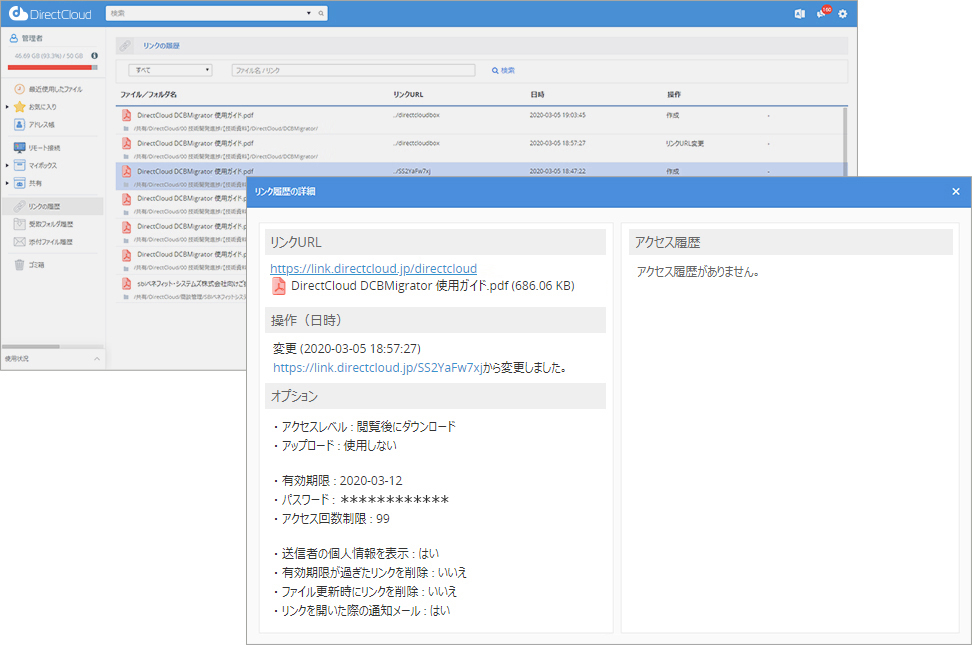Click the リンクURL変更 operation cell
Viewport: 972px width, 645px height.
coord(684,143)
